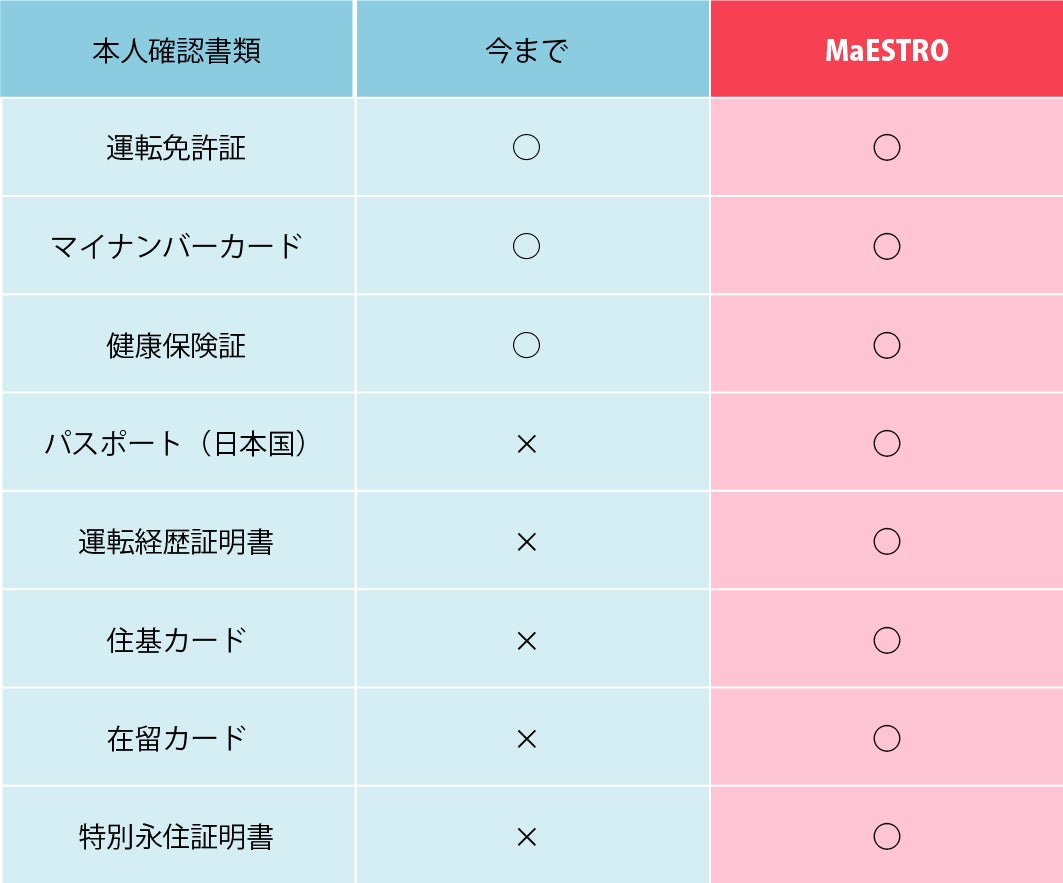Click the 今まで cross for 住基カード
This screenshot has height=883, width=1063.
coord(527,641)
